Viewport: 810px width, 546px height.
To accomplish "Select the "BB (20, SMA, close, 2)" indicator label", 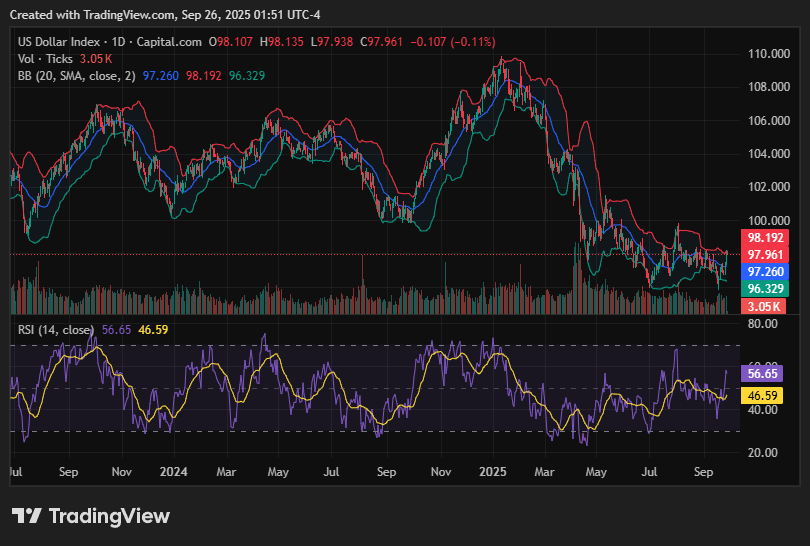I will (76, 76).
